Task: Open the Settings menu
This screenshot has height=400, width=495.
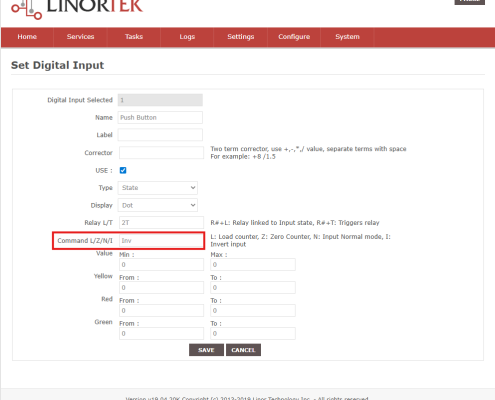Action: pos(241,37)
